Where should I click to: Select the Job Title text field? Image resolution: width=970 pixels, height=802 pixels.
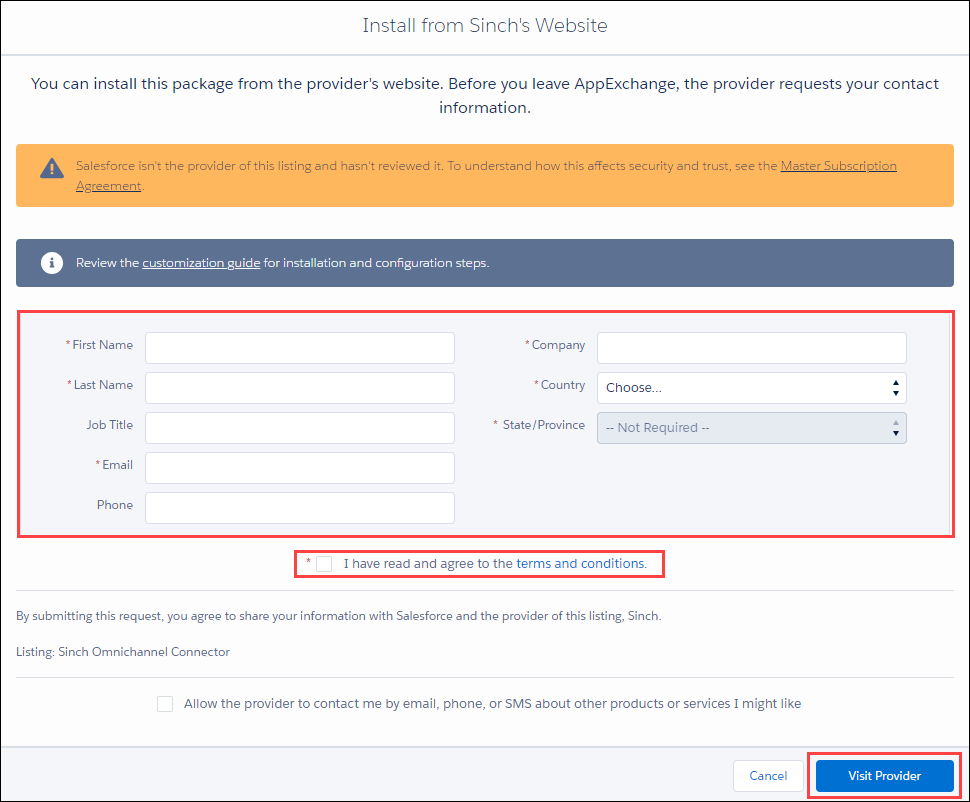[299, 427]
